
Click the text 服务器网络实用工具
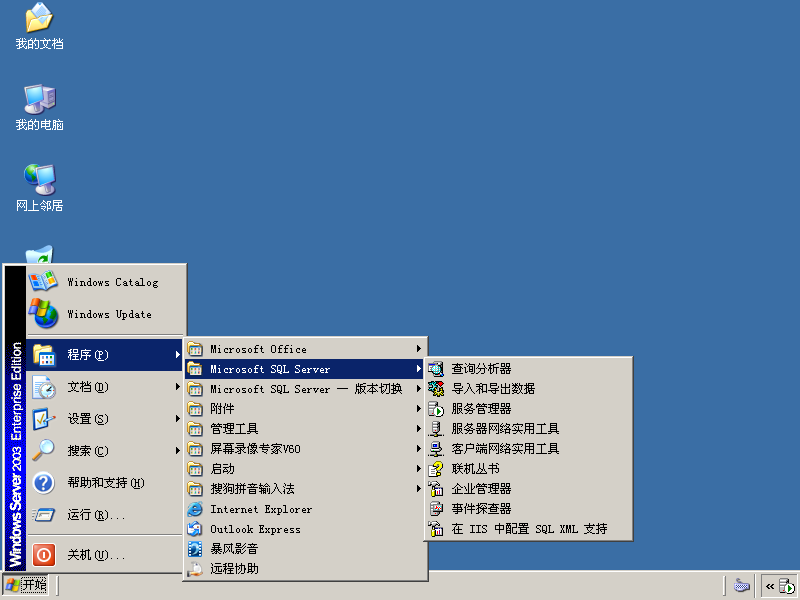505,429
